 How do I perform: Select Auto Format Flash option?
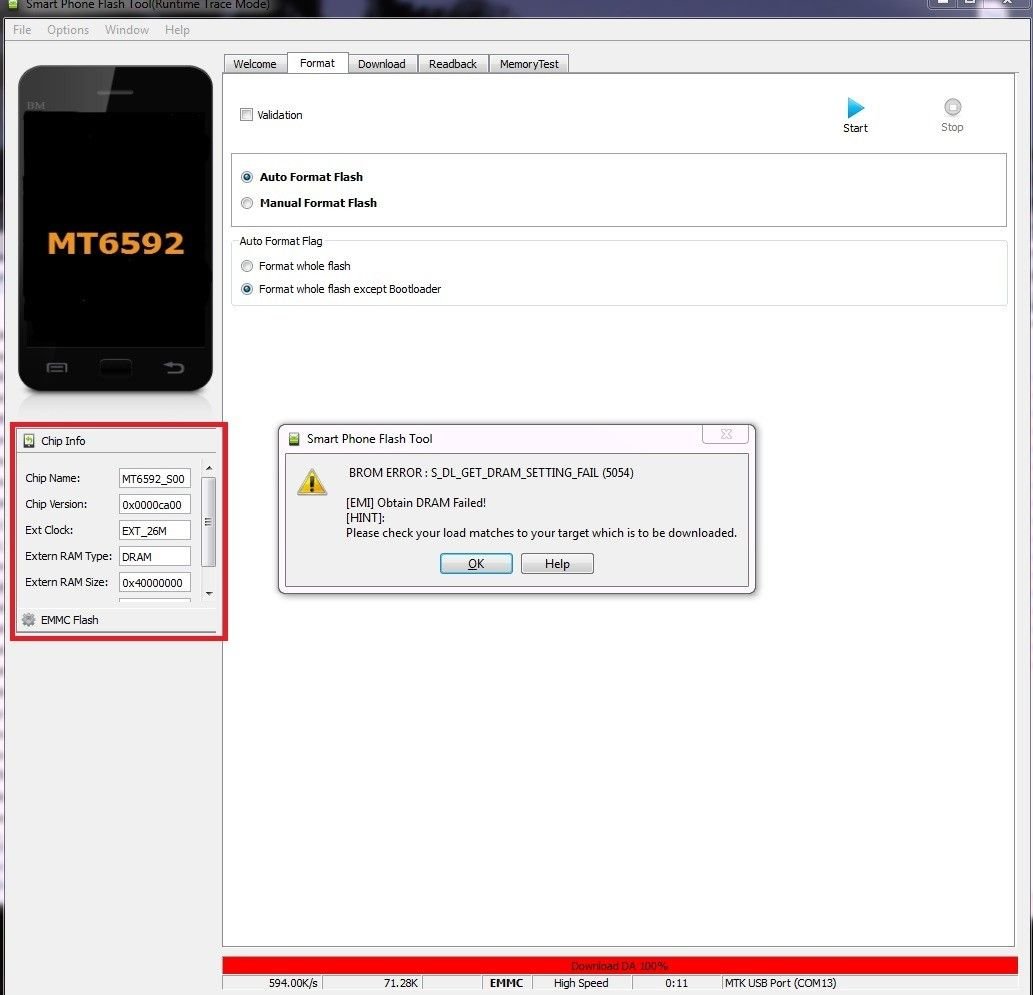247,177
